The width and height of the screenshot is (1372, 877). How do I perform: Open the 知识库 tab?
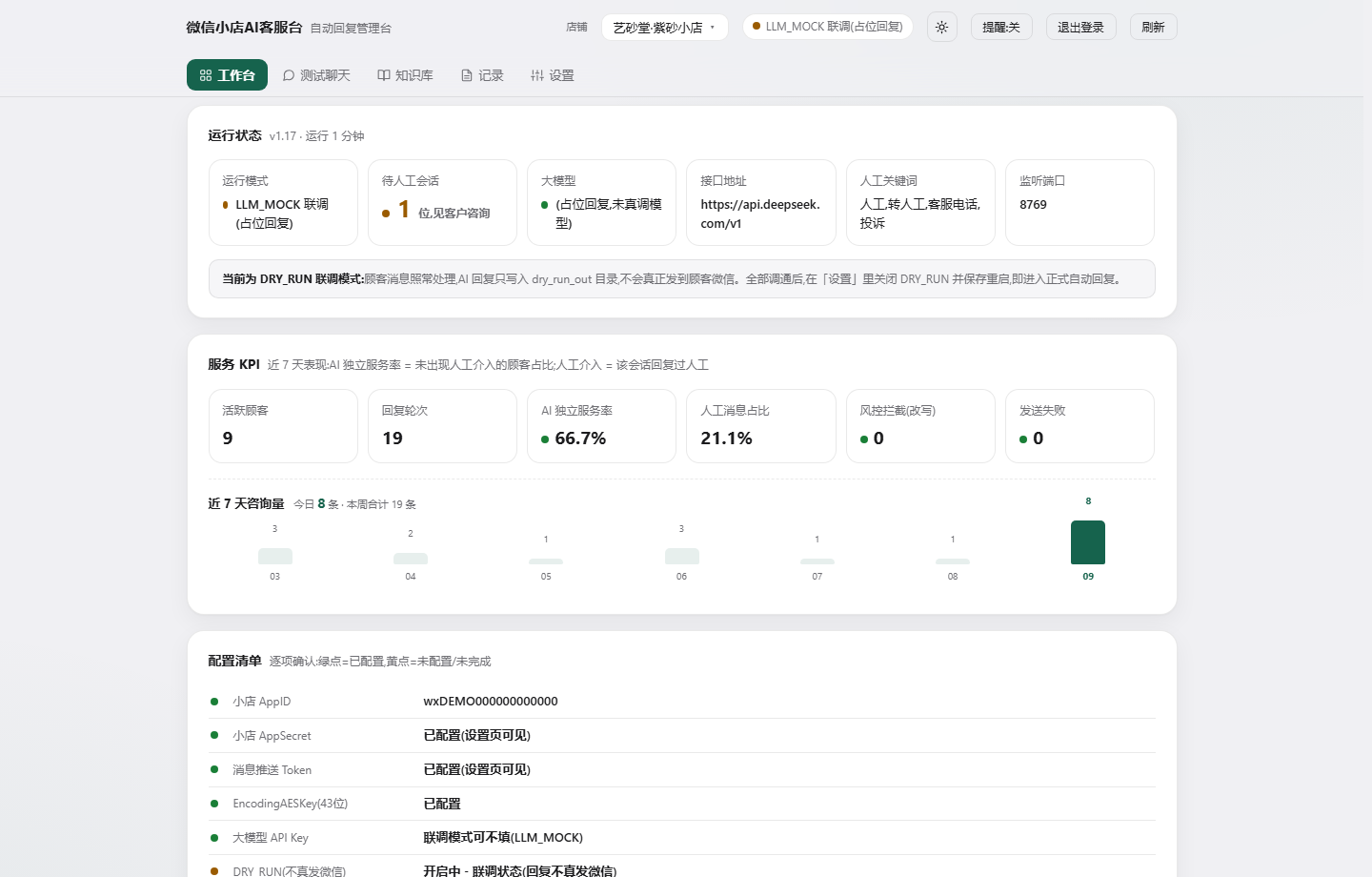405,75
